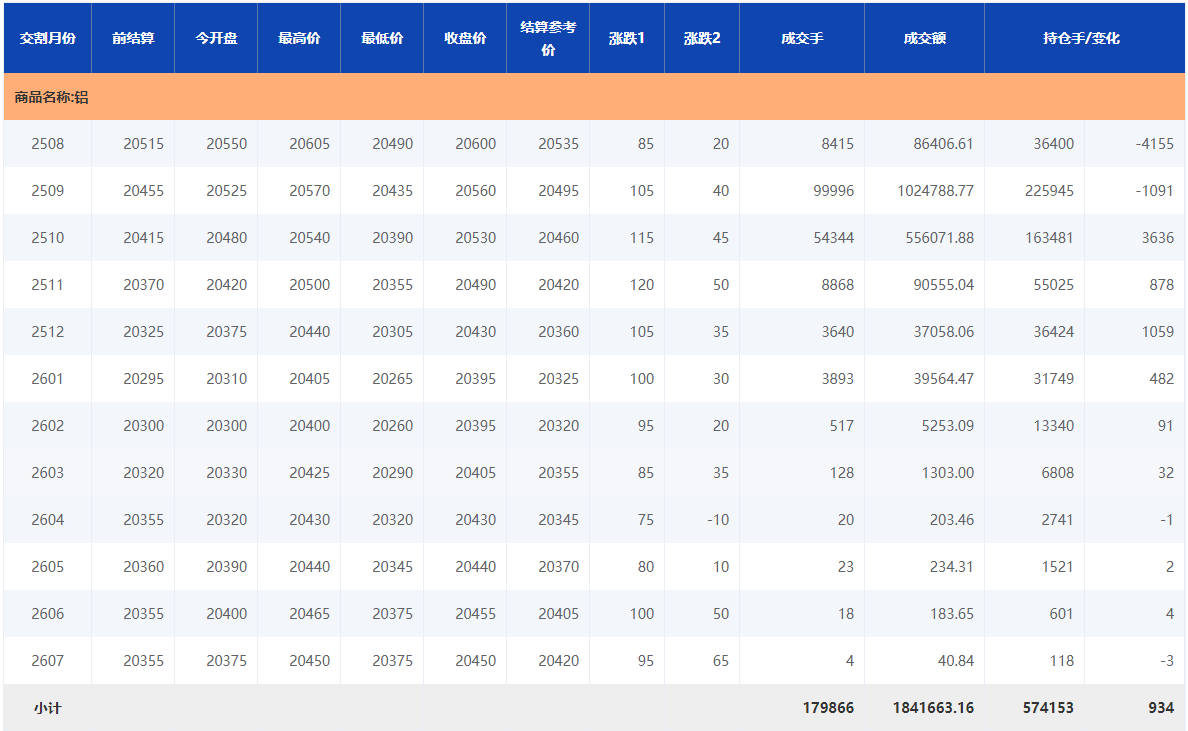
Task: Click the 商品名称:铝 group row label
Action: [52, 98]
